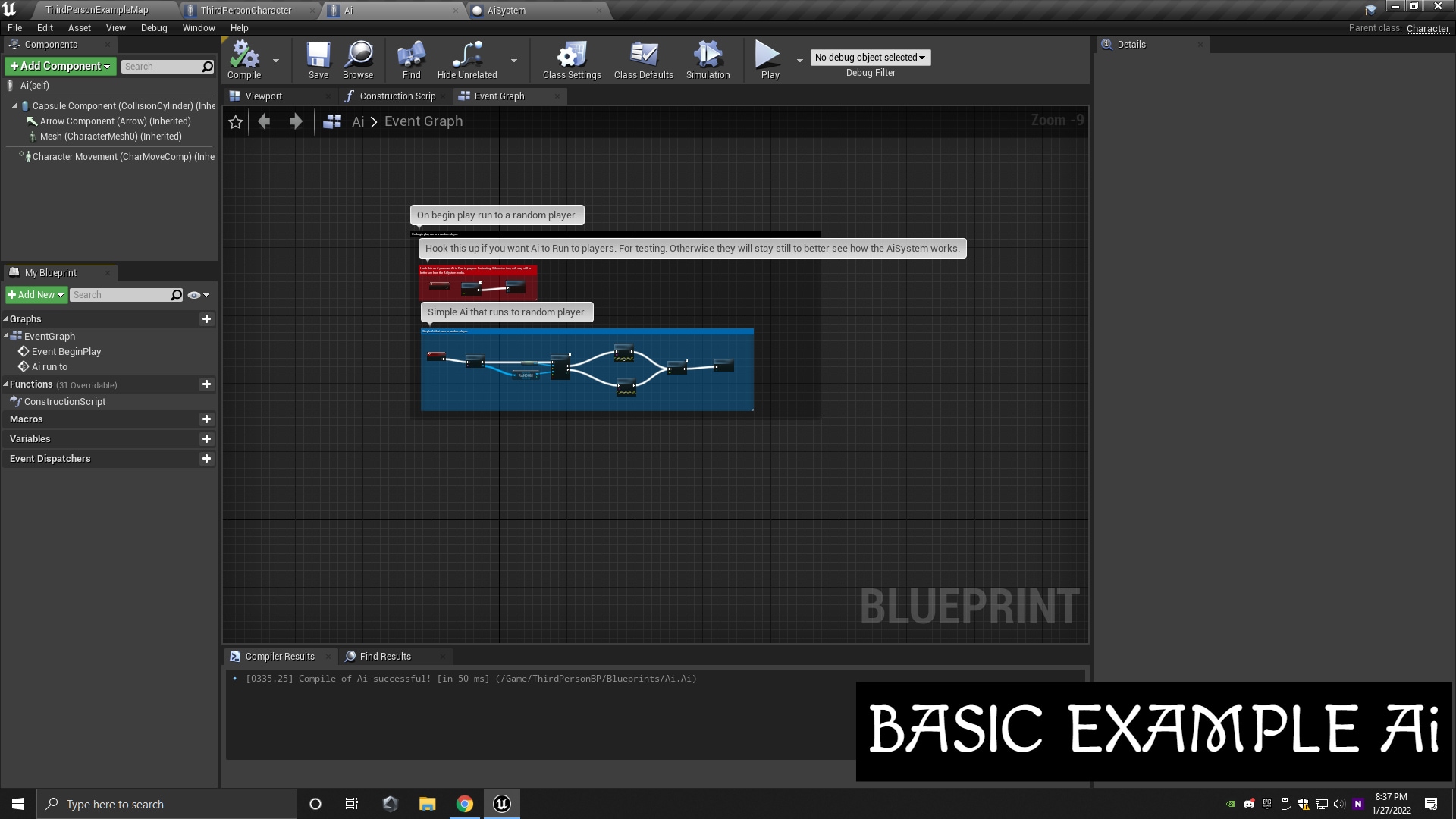1456x819 pixels.
Task: Open Class Settings for the blueprint
Action: pyautogui.click(x=571, y=60)
